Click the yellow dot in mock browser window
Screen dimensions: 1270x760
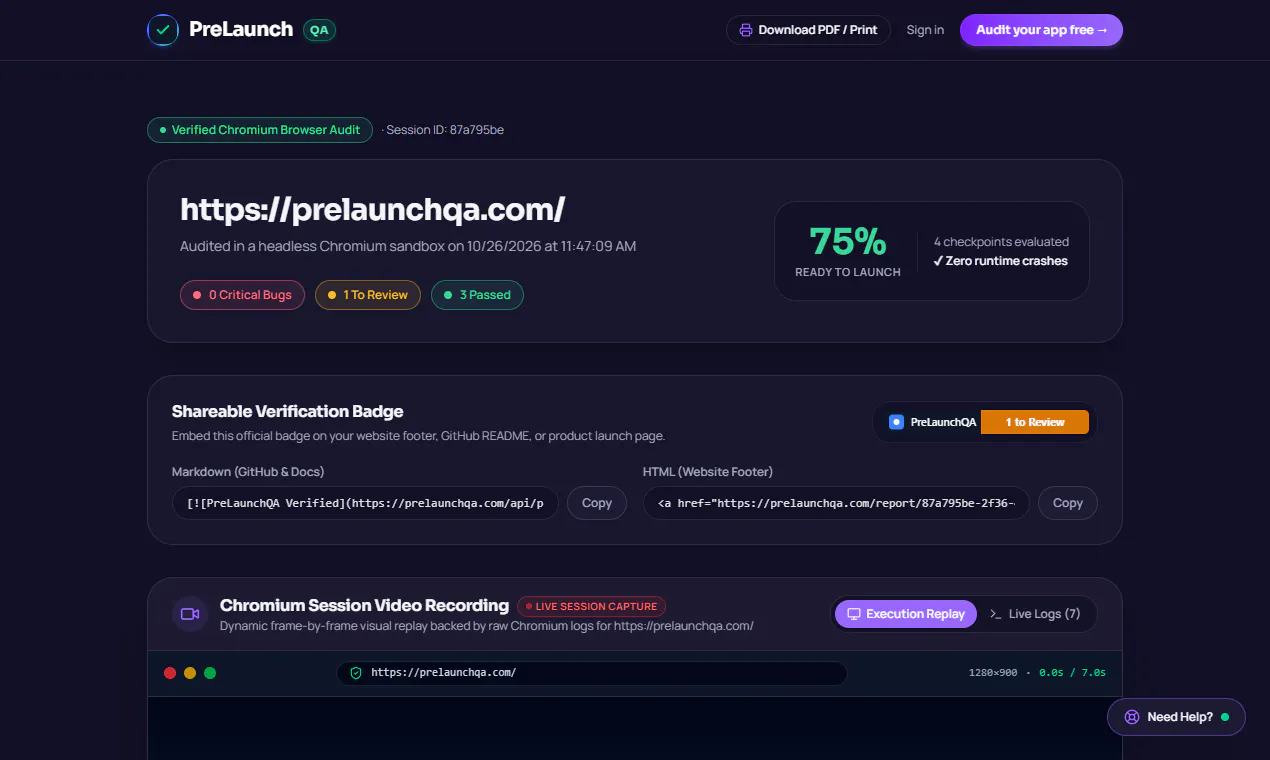(190, 673)
